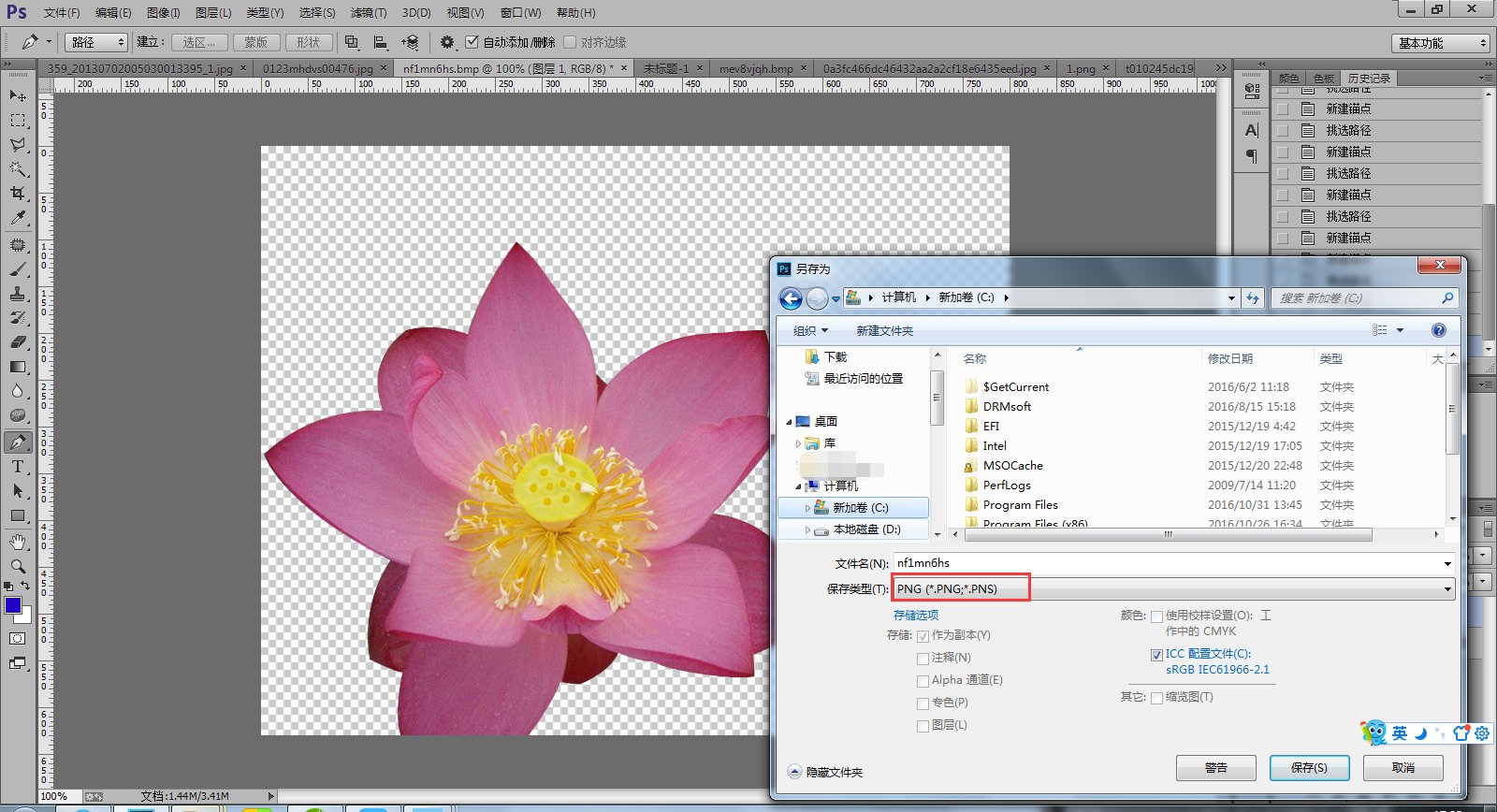Open the 滤镜(T) menu
This screenshot has width=1497, height=812.
point(368,13)
